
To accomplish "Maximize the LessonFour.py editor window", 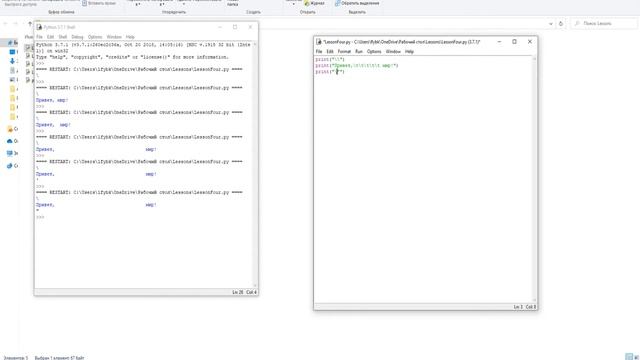I will click(x=514, y=42).
